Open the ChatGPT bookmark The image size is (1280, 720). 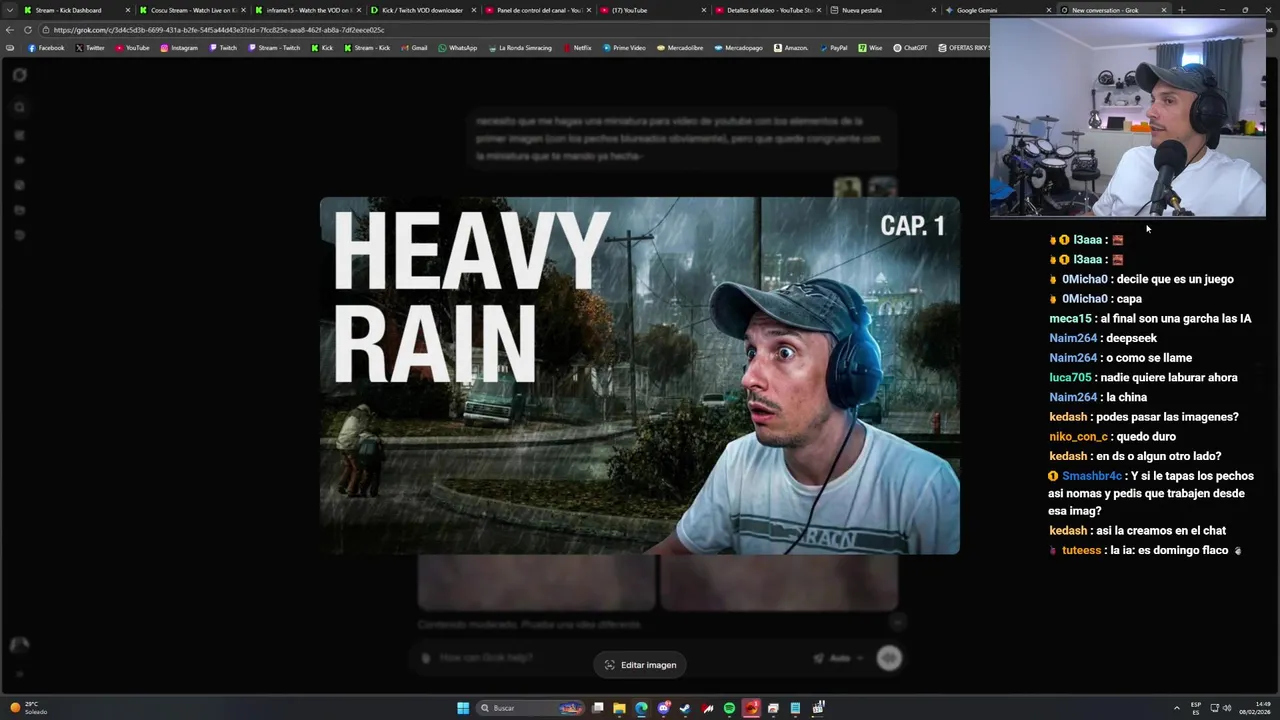[x=910, y=48]
